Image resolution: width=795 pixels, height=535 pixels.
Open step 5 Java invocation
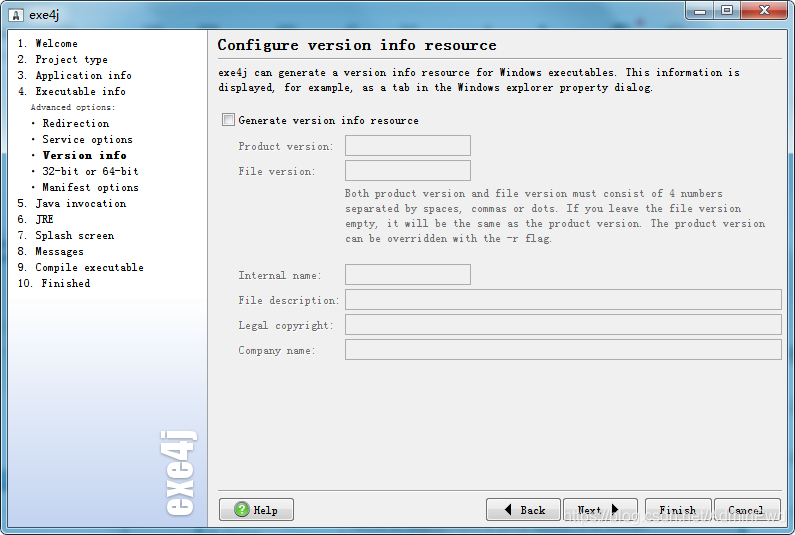point(71,203)
